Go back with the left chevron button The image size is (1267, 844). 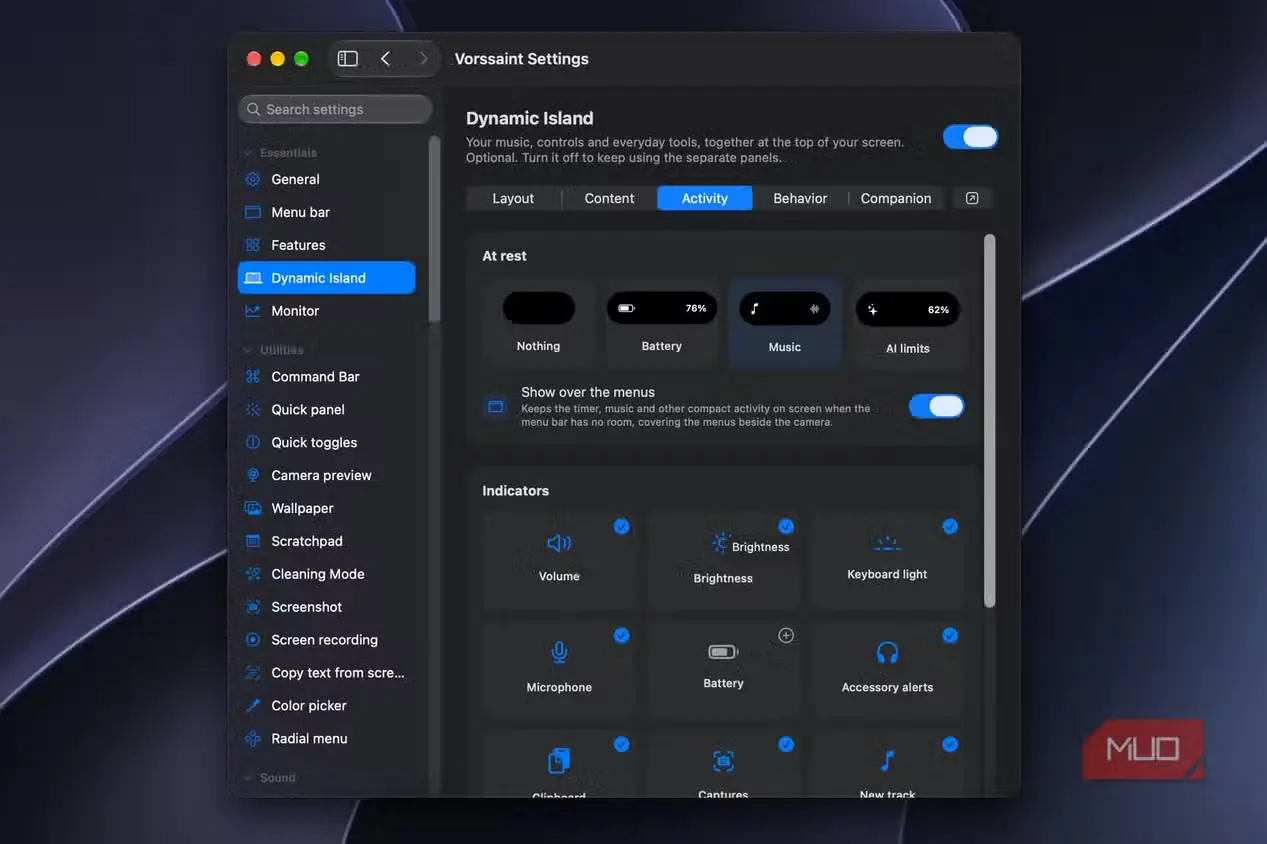pyautogui.click(x=386, y=59)
